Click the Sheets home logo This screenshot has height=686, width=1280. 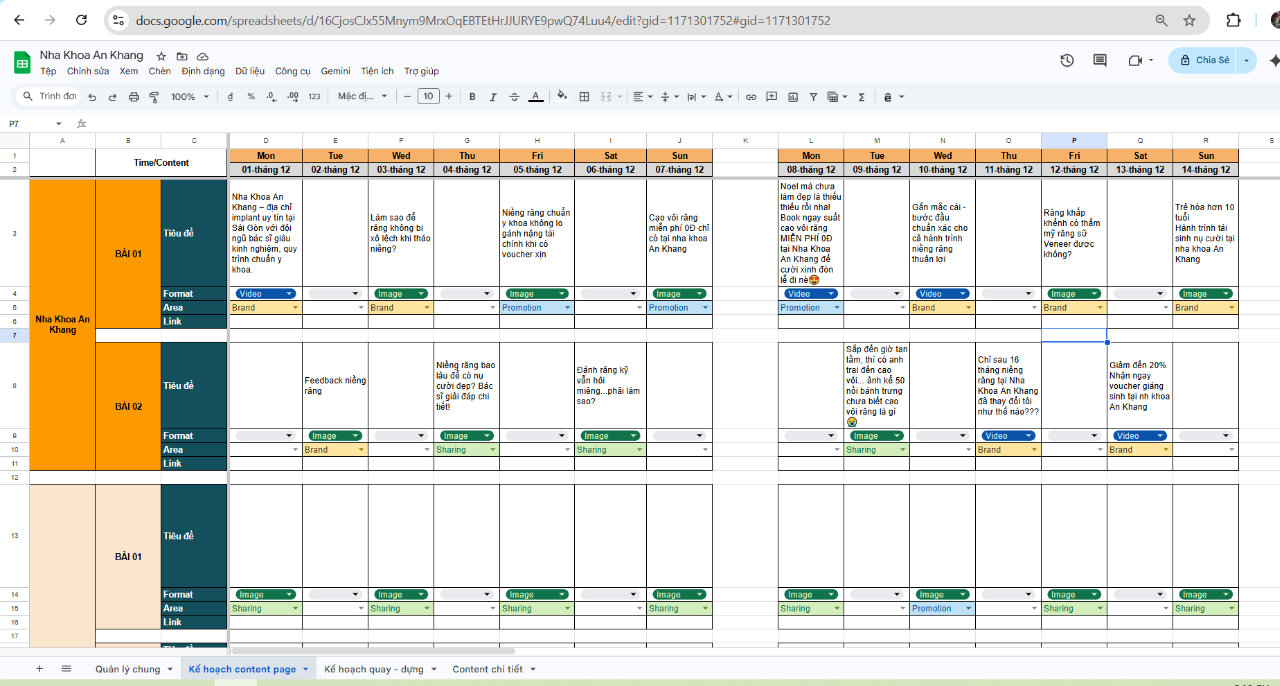[x=22, y=62]
